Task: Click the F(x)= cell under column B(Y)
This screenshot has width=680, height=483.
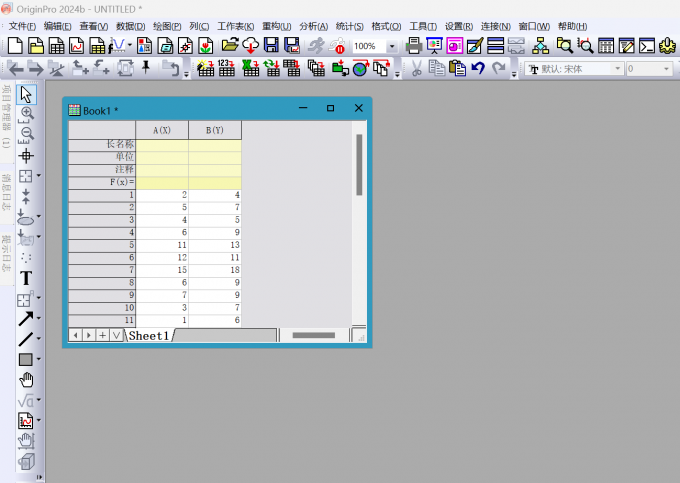Action: [215, 183]
